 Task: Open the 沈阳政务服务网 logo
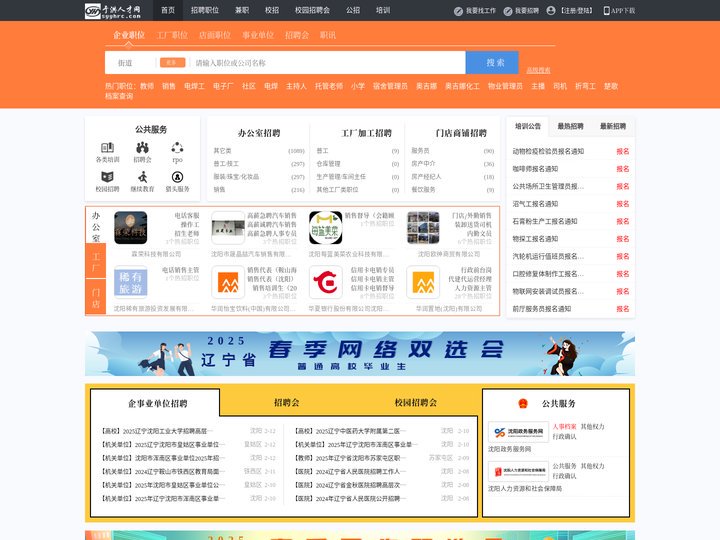[518, 432]
